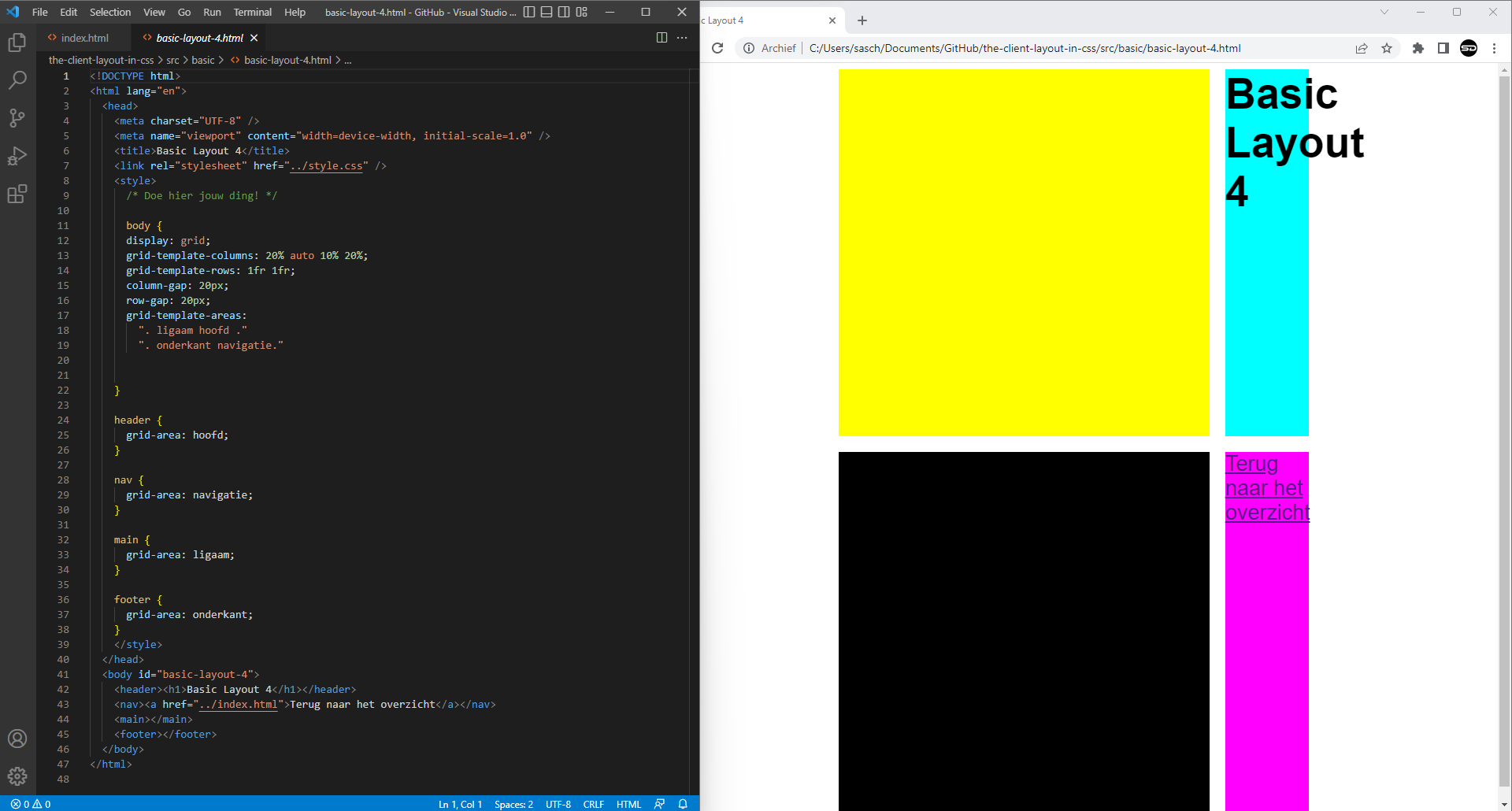Screen dimensions: 1512x811
Task: Change indentation via Spaces: 2
Action: [513, 804]
